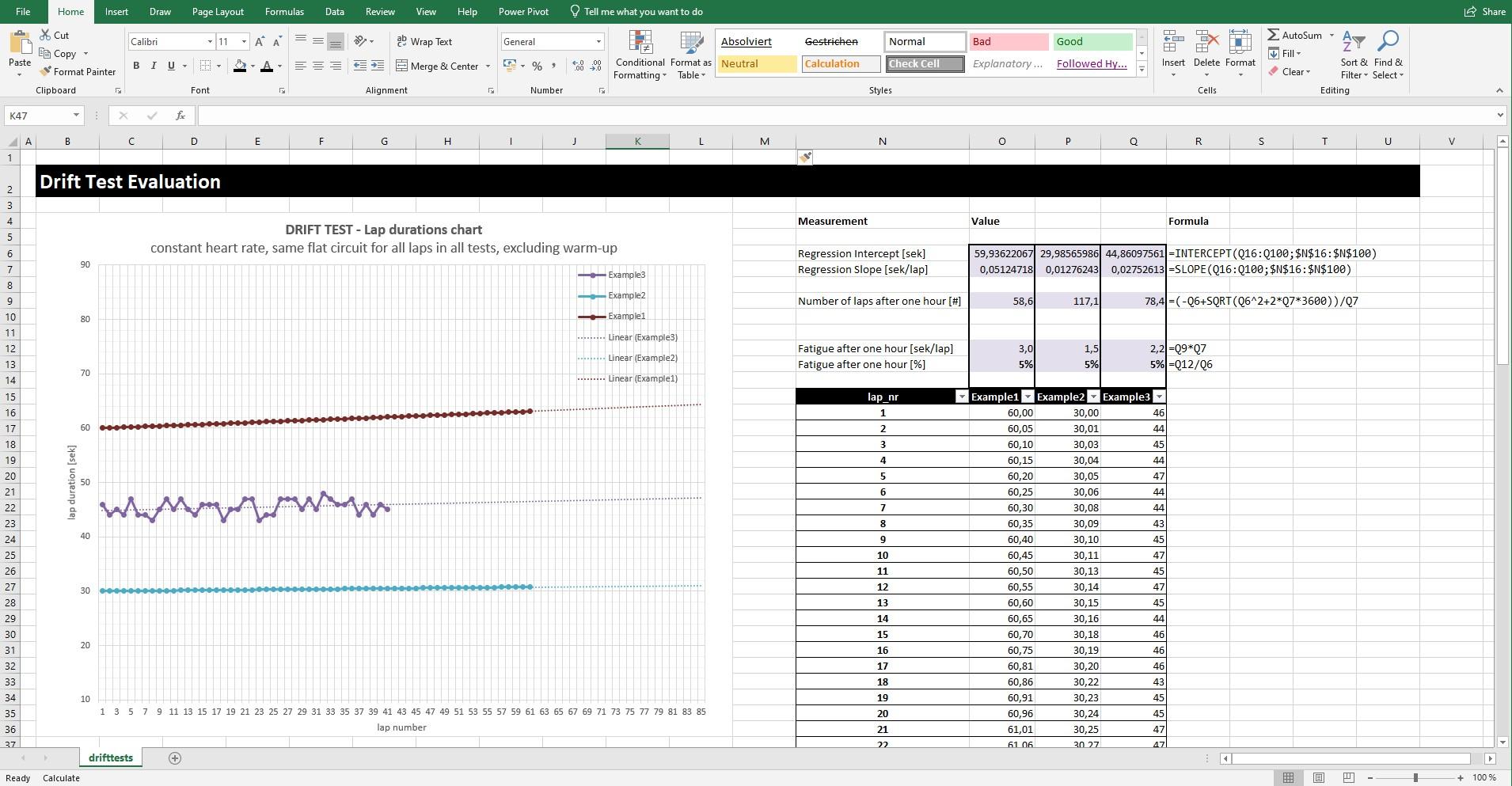Apply the Bad cell style swatch
This screenshot has width=1512, height=786.
point(1009,42)
